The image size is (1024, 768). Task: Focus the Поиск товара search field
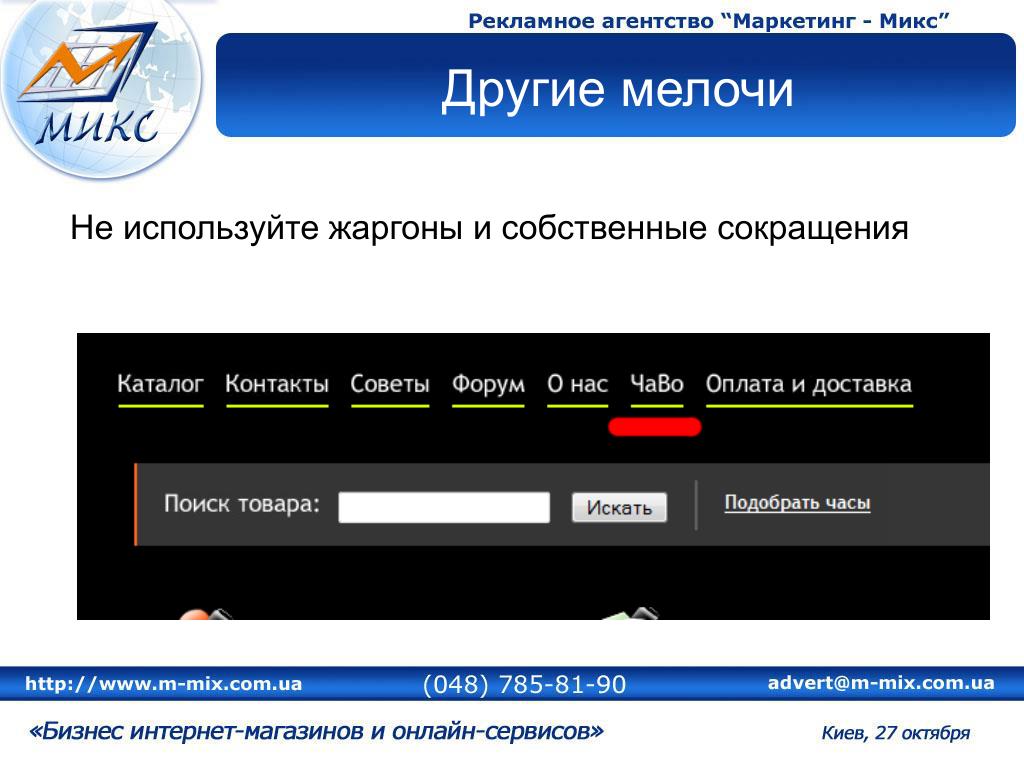pos(444,507)
